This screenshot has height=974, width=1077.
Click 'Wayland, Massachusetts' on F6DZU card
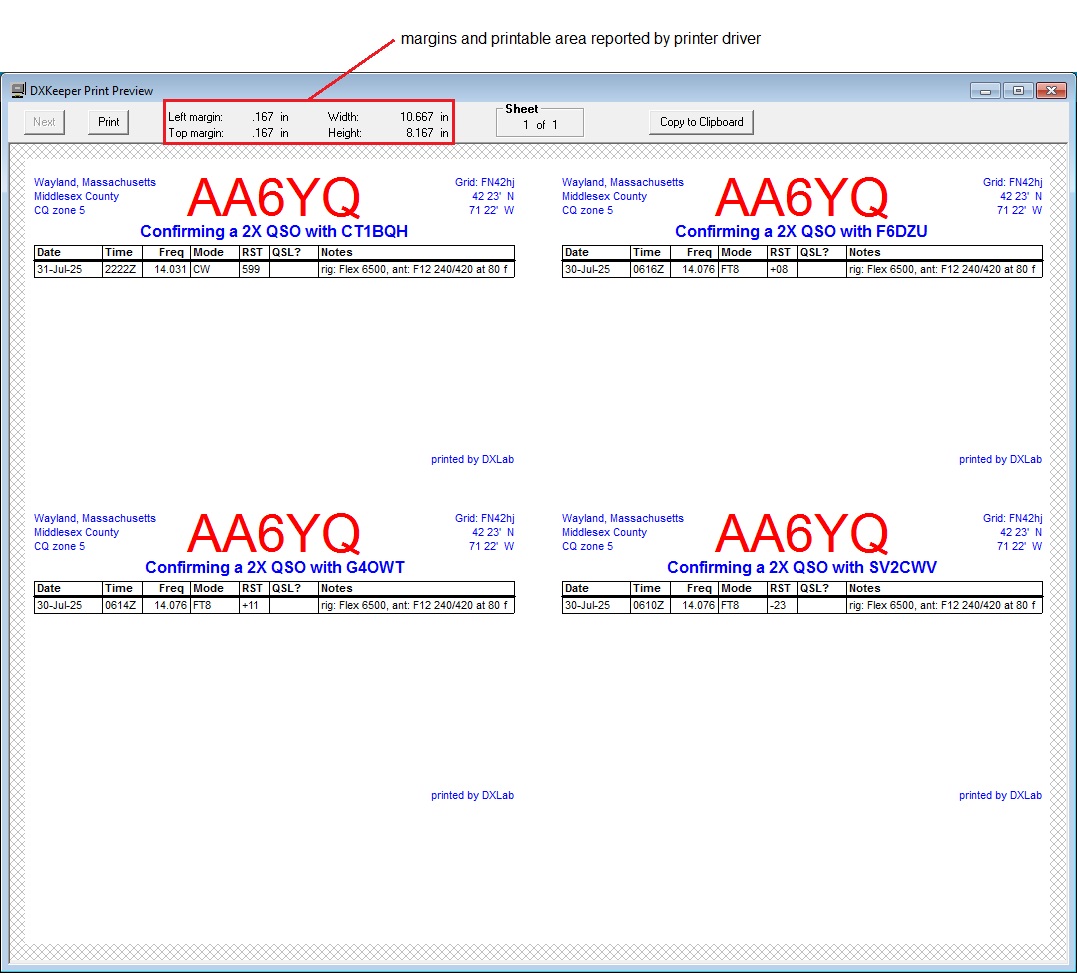point(622,182)
